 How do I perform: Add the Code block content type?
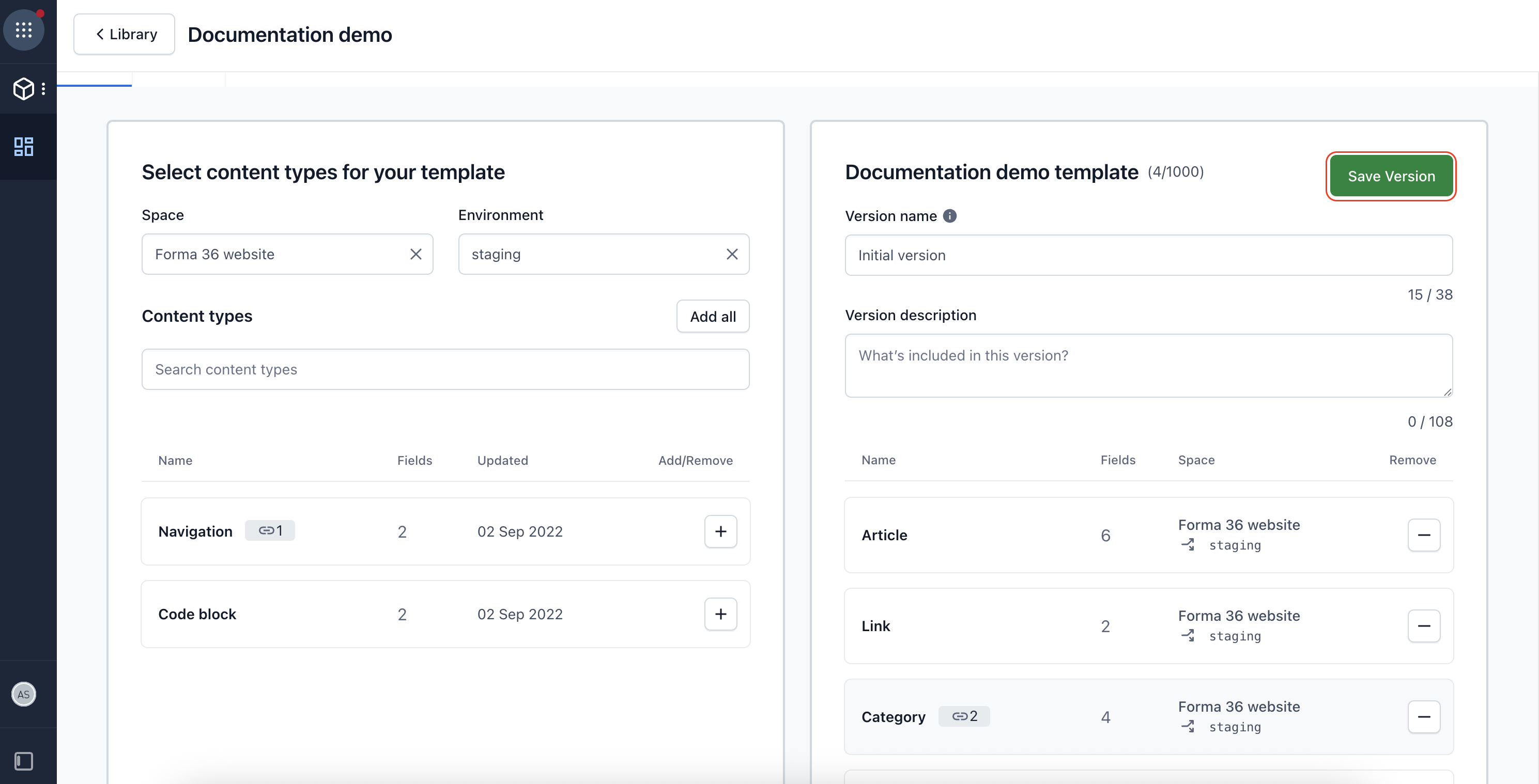(720, 614)
